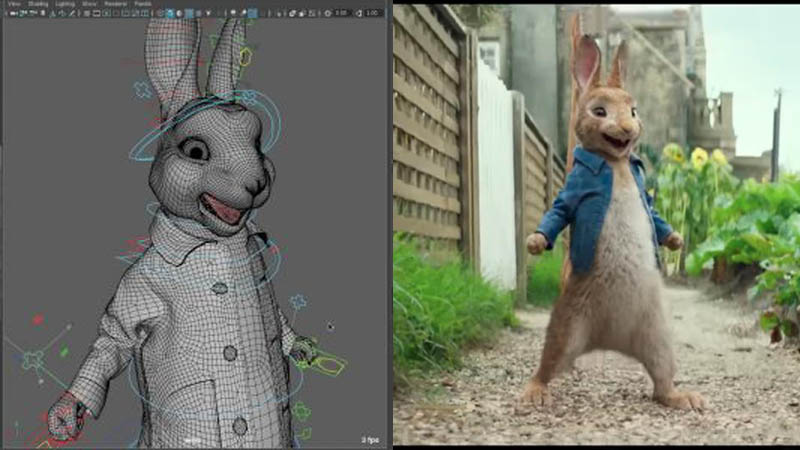800x450 pixels.
Task: Click the Select Camera icon
Action: pyautogui.click(x=13, y=13)
